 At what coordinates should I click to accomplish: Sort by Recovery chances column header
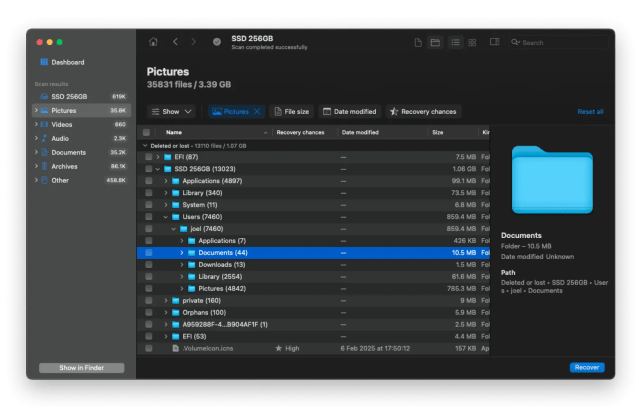300,132
